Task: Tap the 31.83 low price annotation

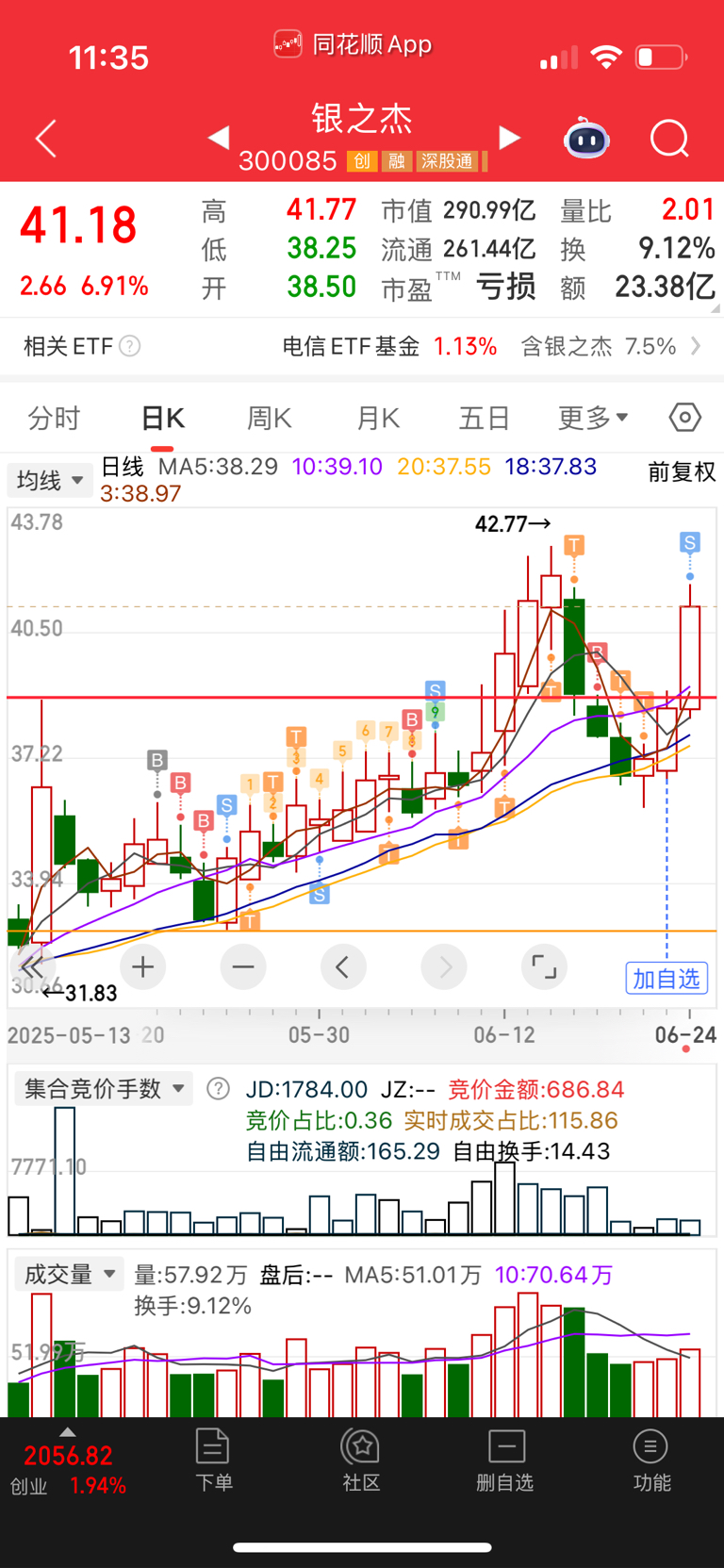Action: tap(79, 992)
